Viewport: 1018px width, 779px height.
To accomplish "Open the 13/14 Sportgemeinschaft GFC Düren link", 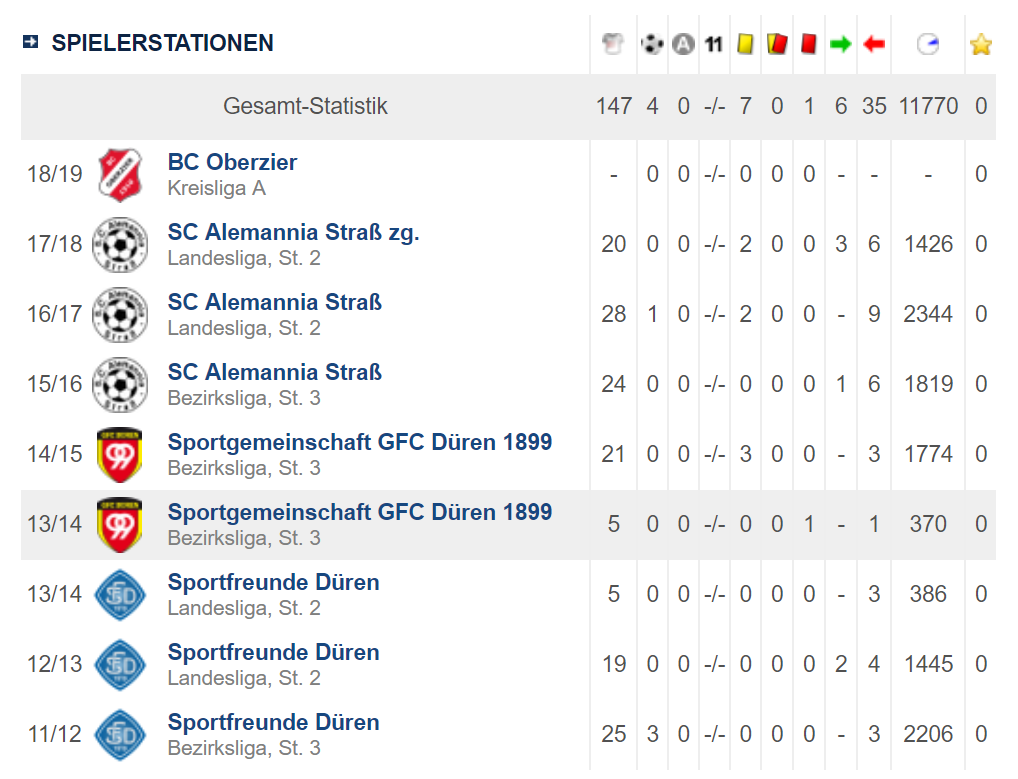I will click(359, 512).
